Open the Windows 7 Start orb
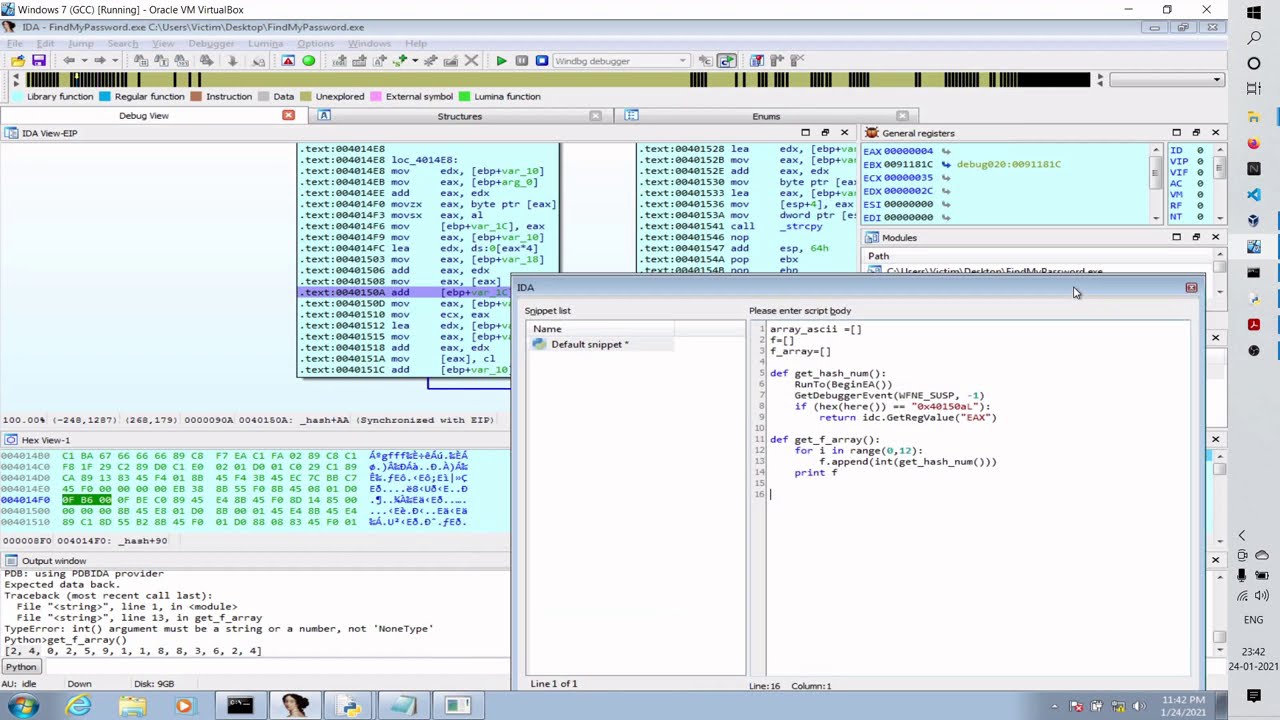Viewport: 1280px width, 720px height. click(x=22, y=706)
